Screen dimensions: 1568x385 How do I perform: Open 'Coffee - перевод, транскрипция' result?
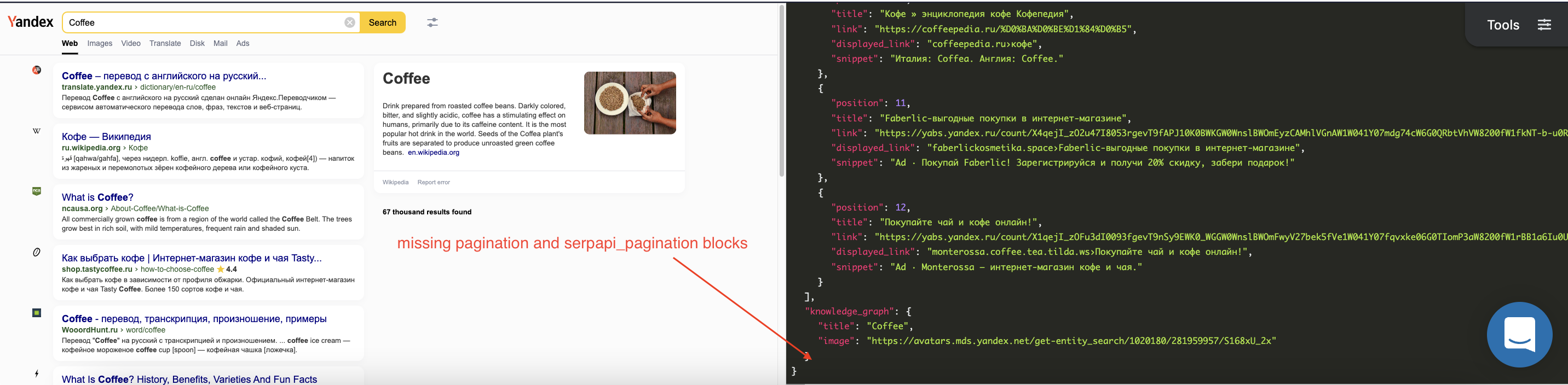tap(194, 319)
